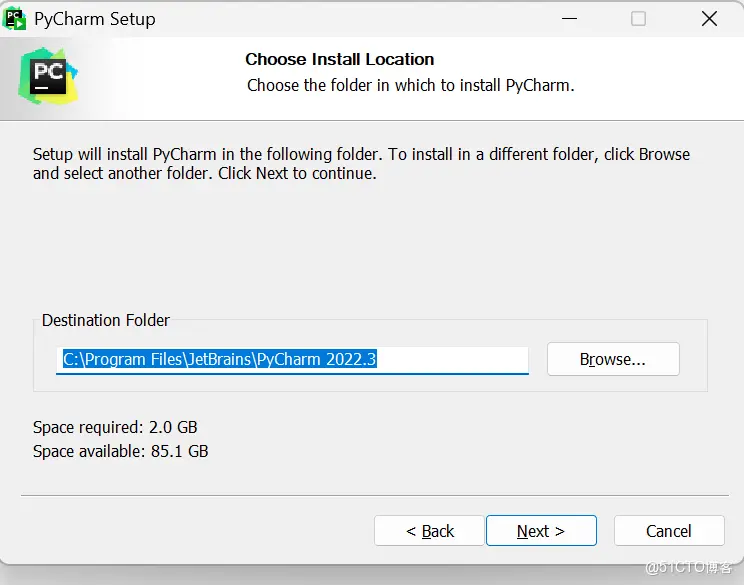Click the empty title bar area right of the title
This screenshot has height=585, width=744.
coord(350,19)
